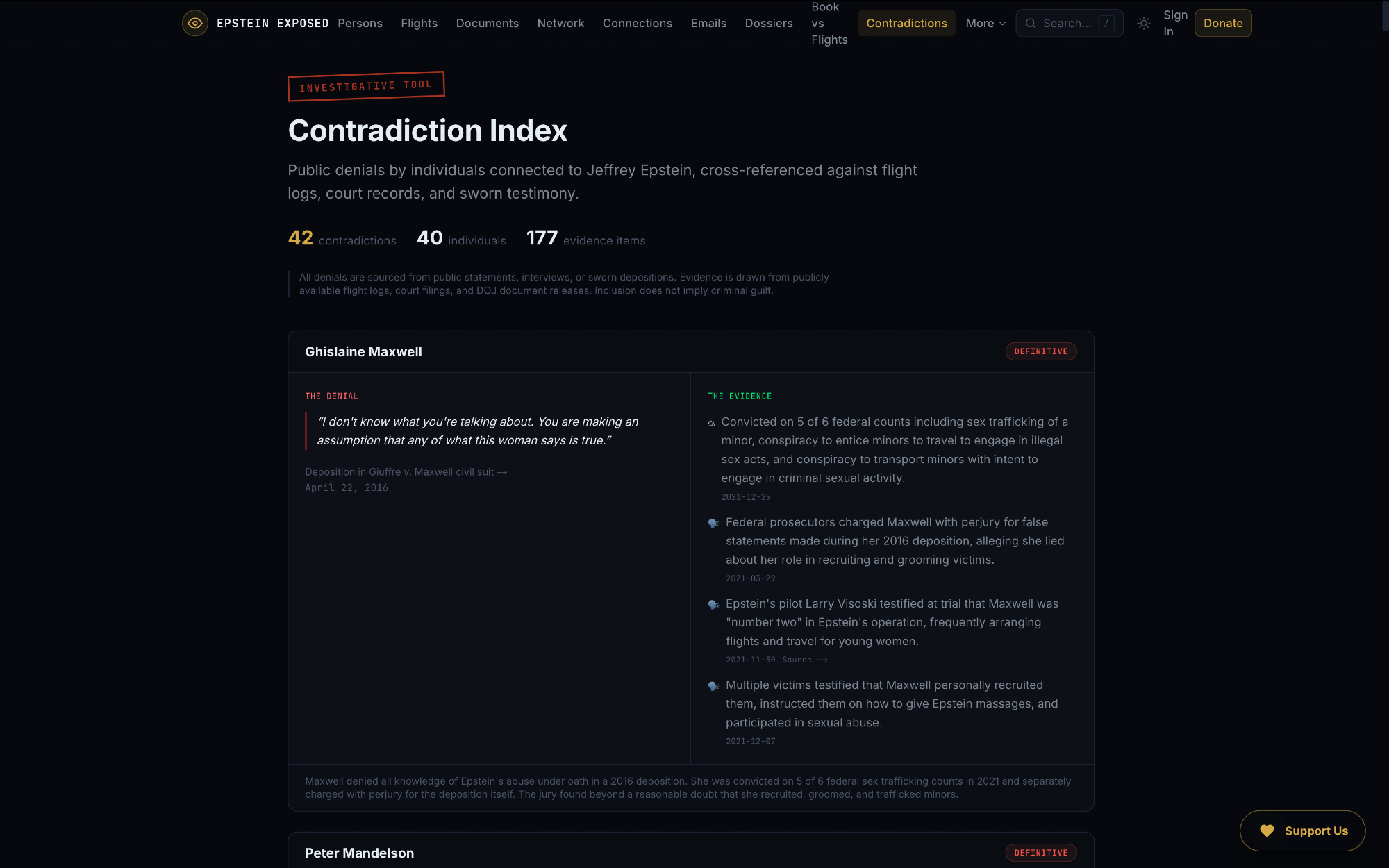Expand the More navigation dropdown
Viewport: 1389px width, 868px height.
[985, 24]
